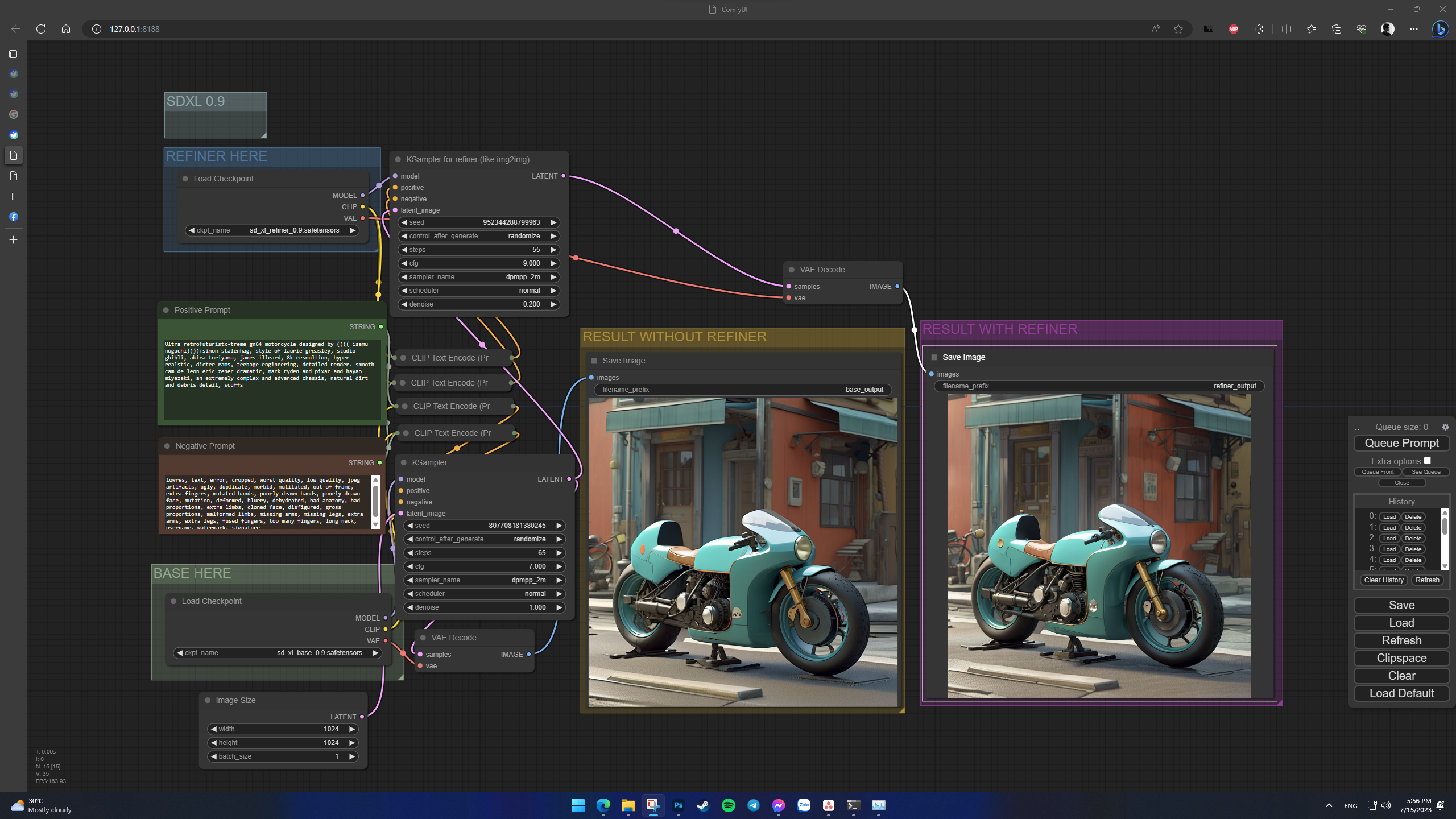Open the Terminal app in the taskbar

(853, 805)
